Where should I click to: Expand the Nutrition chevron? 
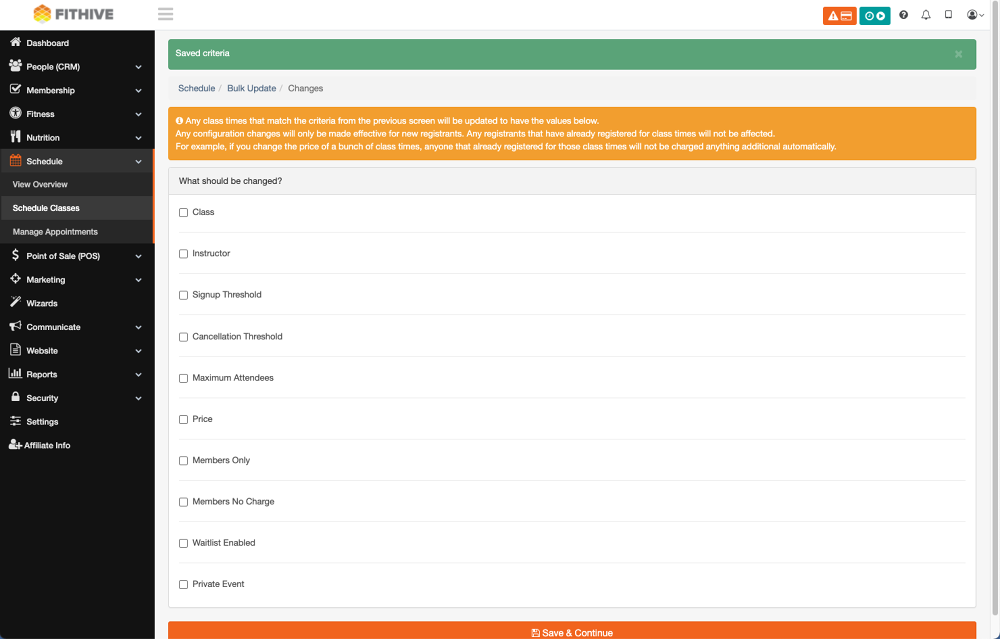(138, 138)
